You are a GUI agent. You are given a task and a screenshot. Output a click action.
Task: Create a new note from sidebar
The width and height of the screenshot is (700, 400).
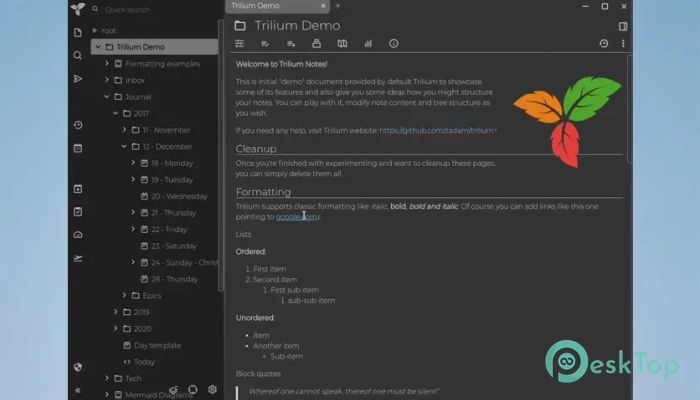[78, 33]
